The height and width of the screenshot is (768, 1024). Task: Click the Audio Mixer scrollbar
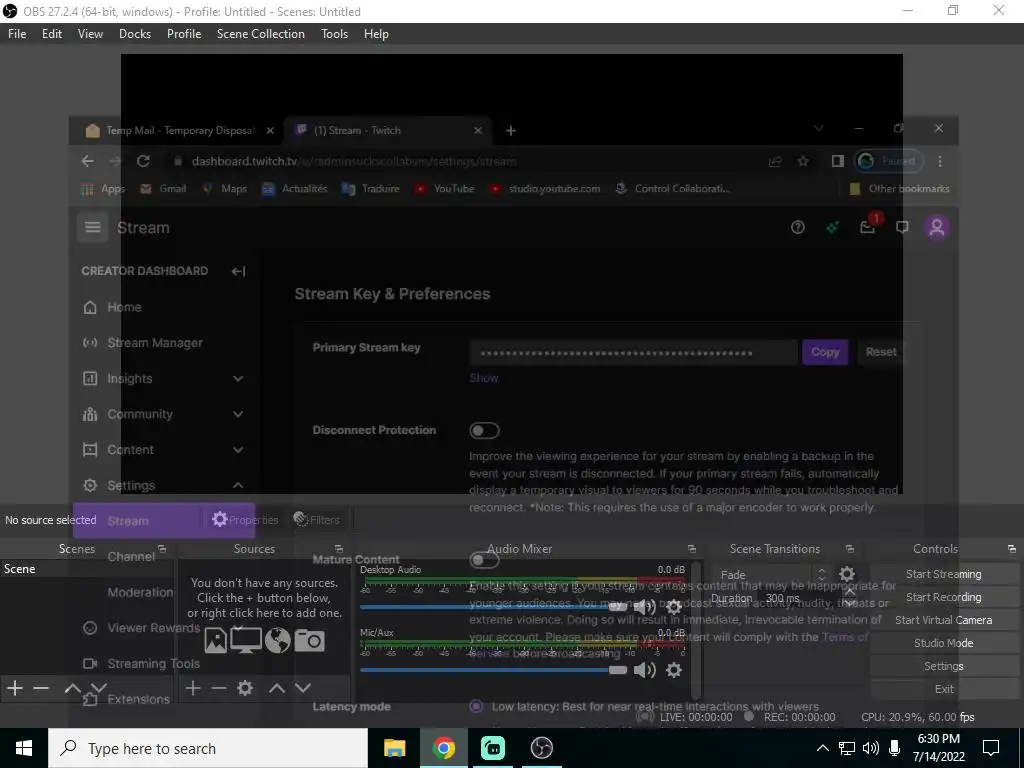coord(697,630)
